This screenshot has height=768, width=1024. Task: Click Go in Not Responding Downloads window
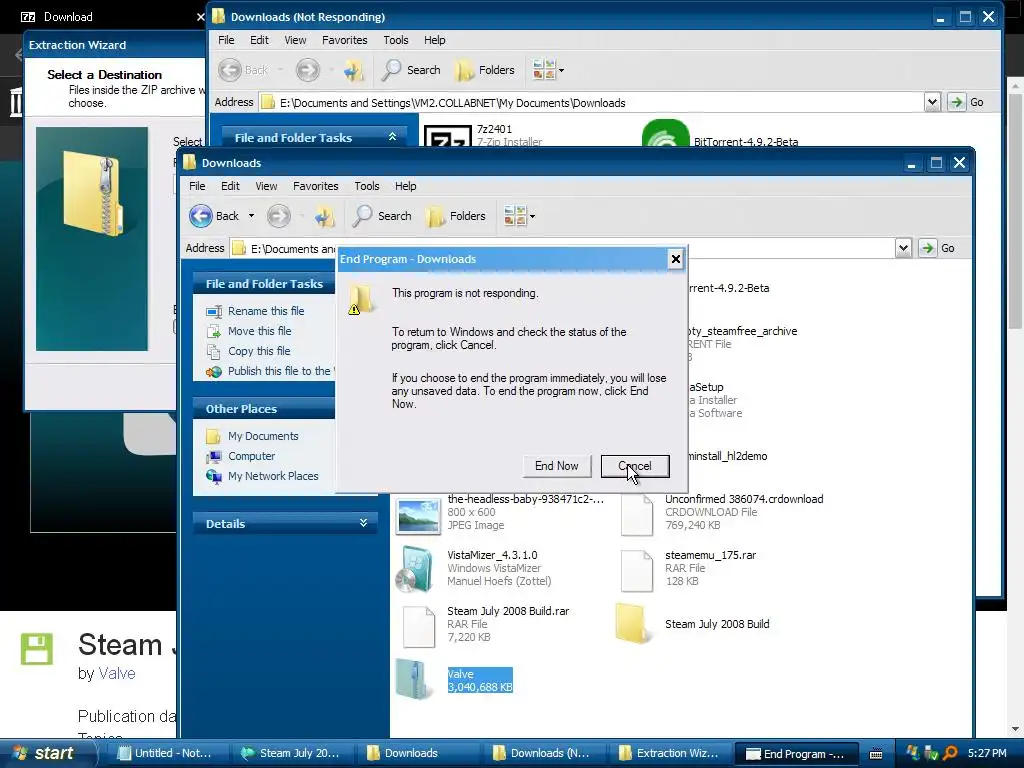967,102
